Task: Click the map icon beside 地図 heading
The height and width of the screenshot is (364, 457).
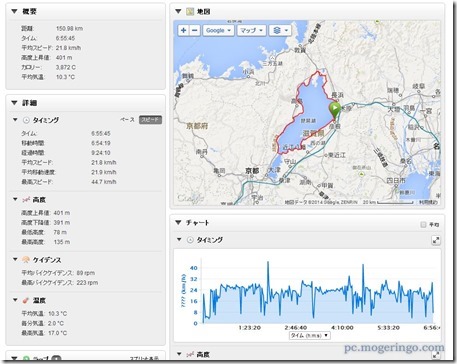Action: pyautogui.click(x=190, y=12)
